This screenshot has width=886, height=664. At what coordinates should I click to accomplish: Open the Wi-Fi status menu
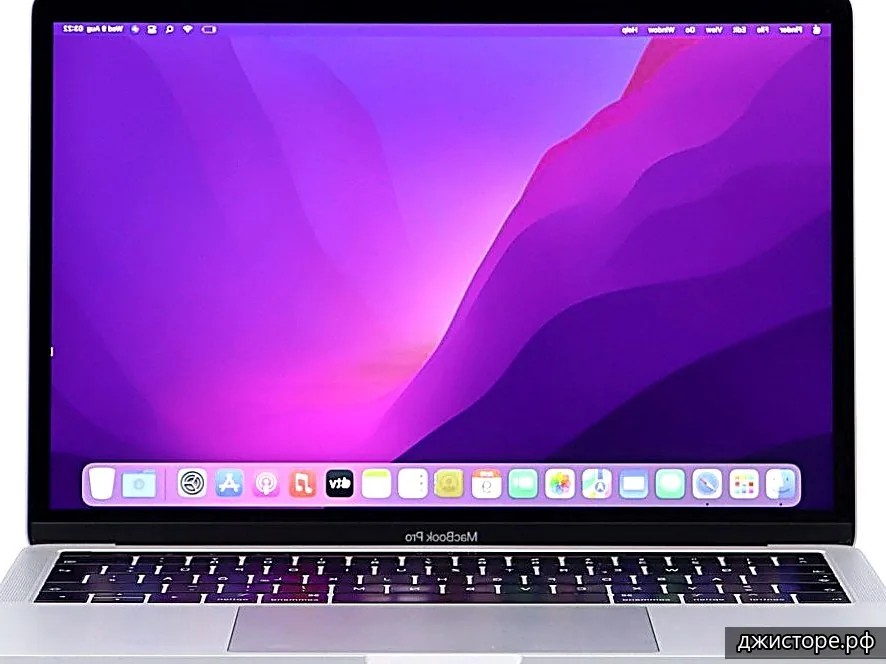tap(188, 29)
